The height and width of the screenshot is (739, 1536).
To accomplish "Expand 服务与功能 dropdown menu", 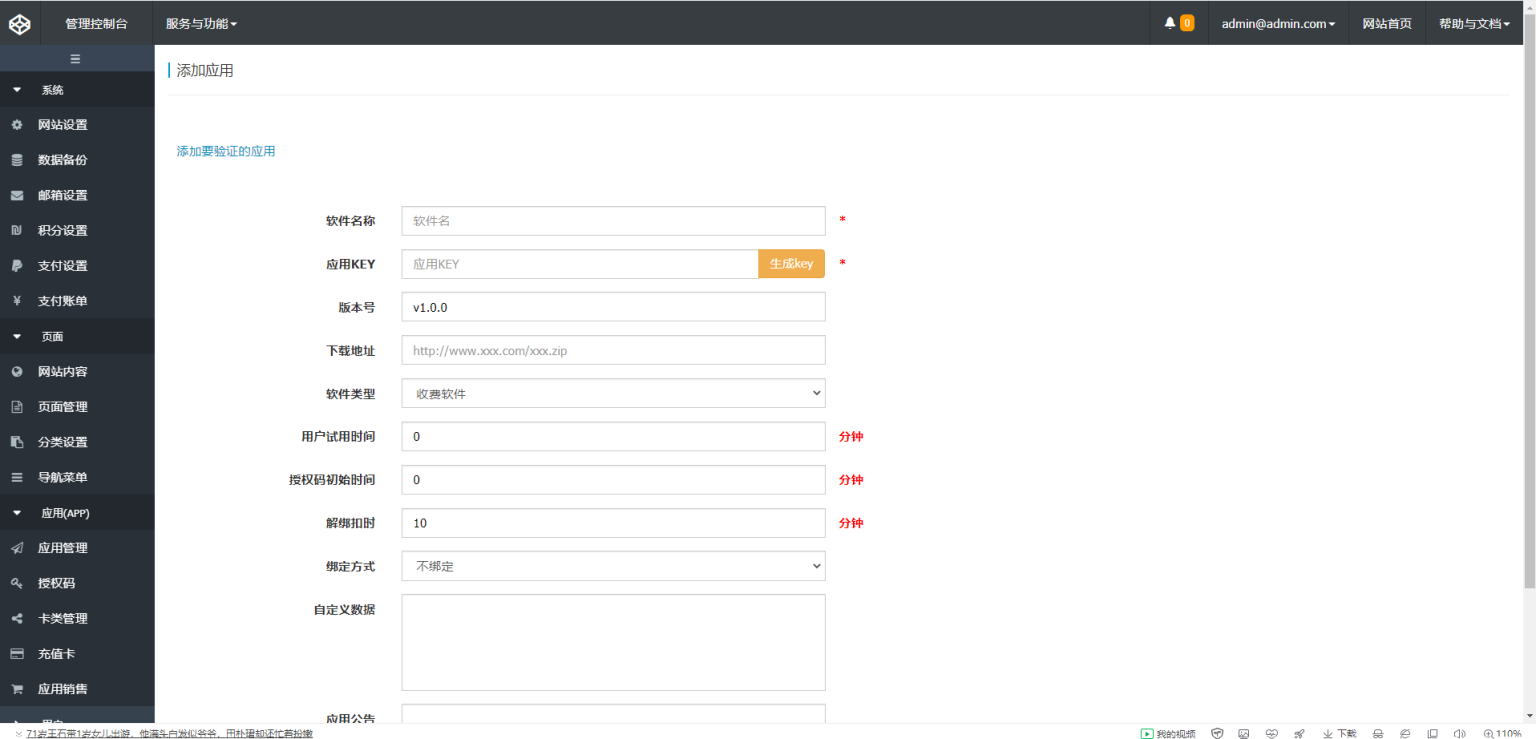I will click(201, 23).
